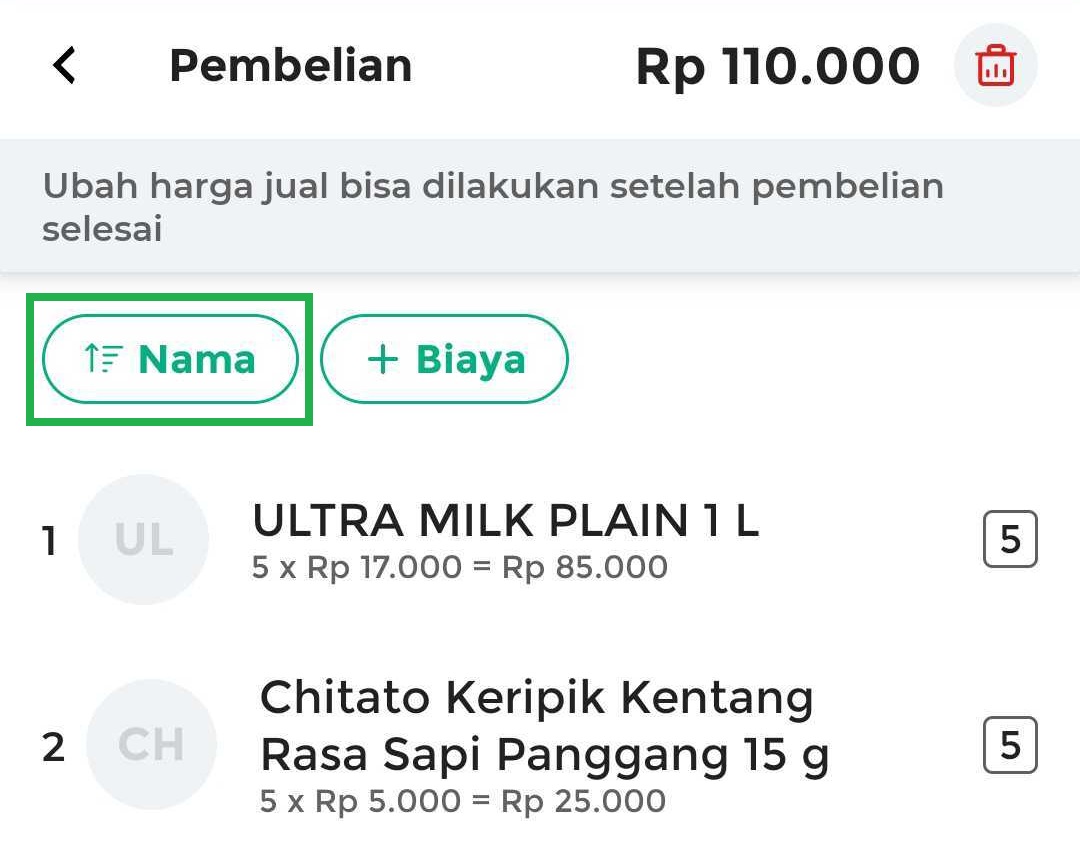Click Chitato's Rp 25.000 price line

coord(583,801)
